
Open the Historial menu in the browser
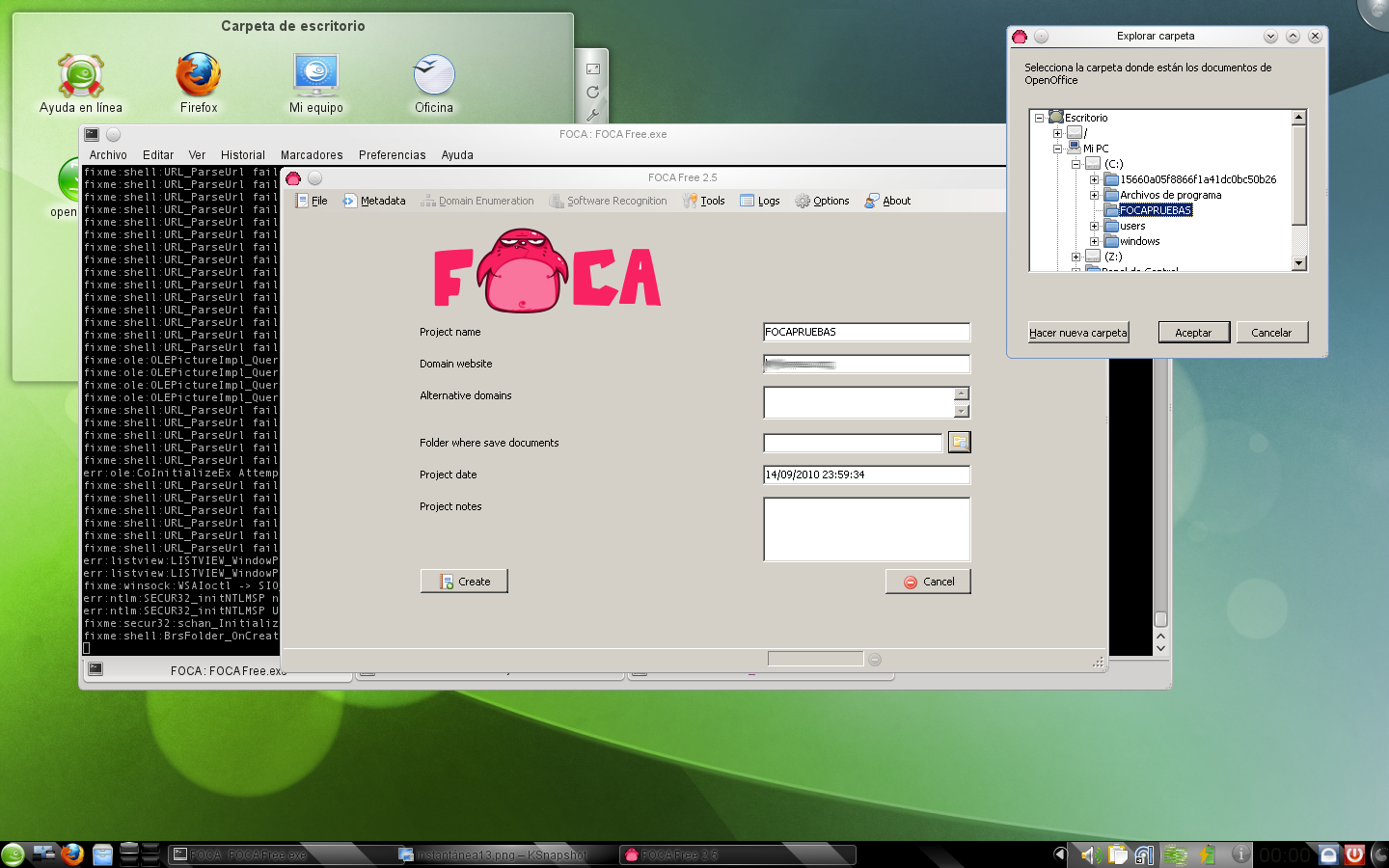tap(242, 154)
